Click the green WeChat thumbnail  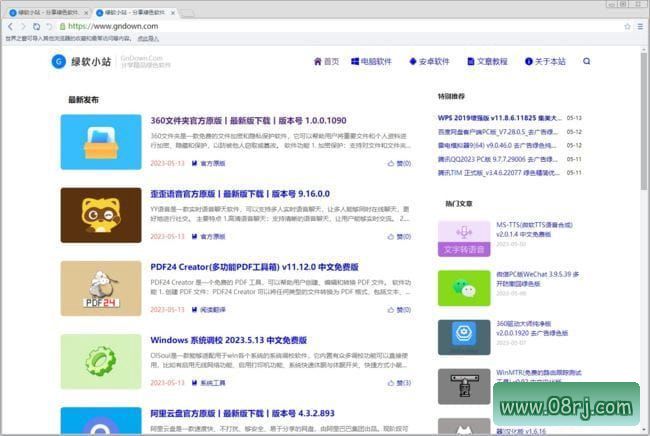(x=464, y=288)
